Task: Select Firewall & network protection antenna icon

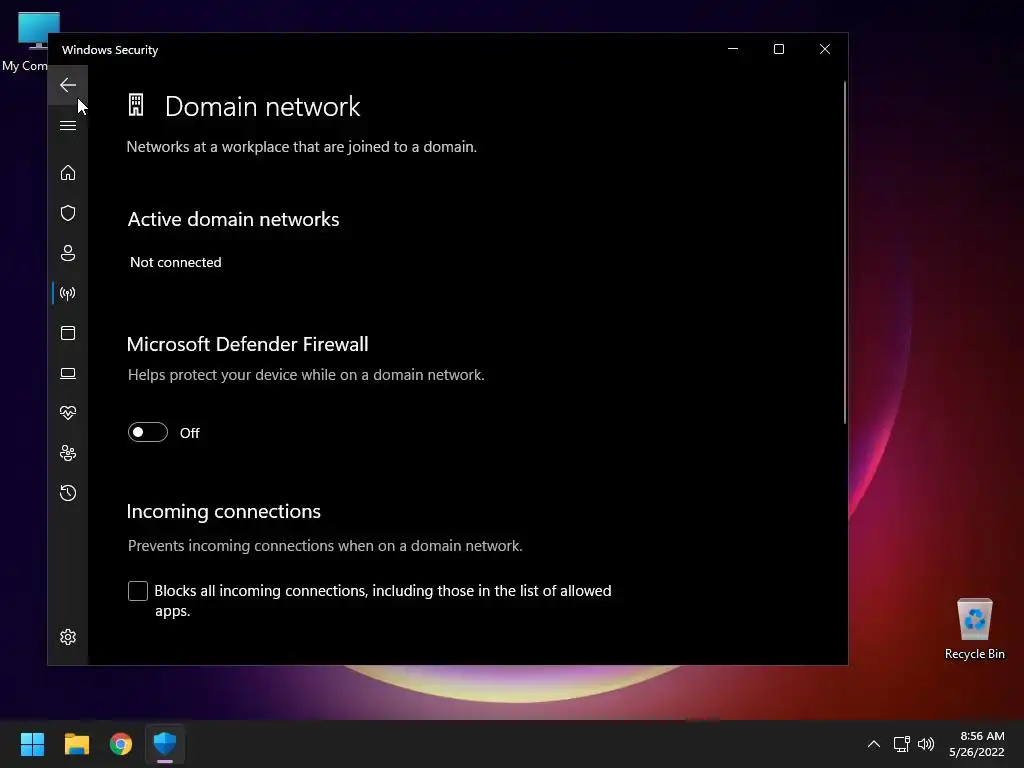Action: (x=68, y=293)
